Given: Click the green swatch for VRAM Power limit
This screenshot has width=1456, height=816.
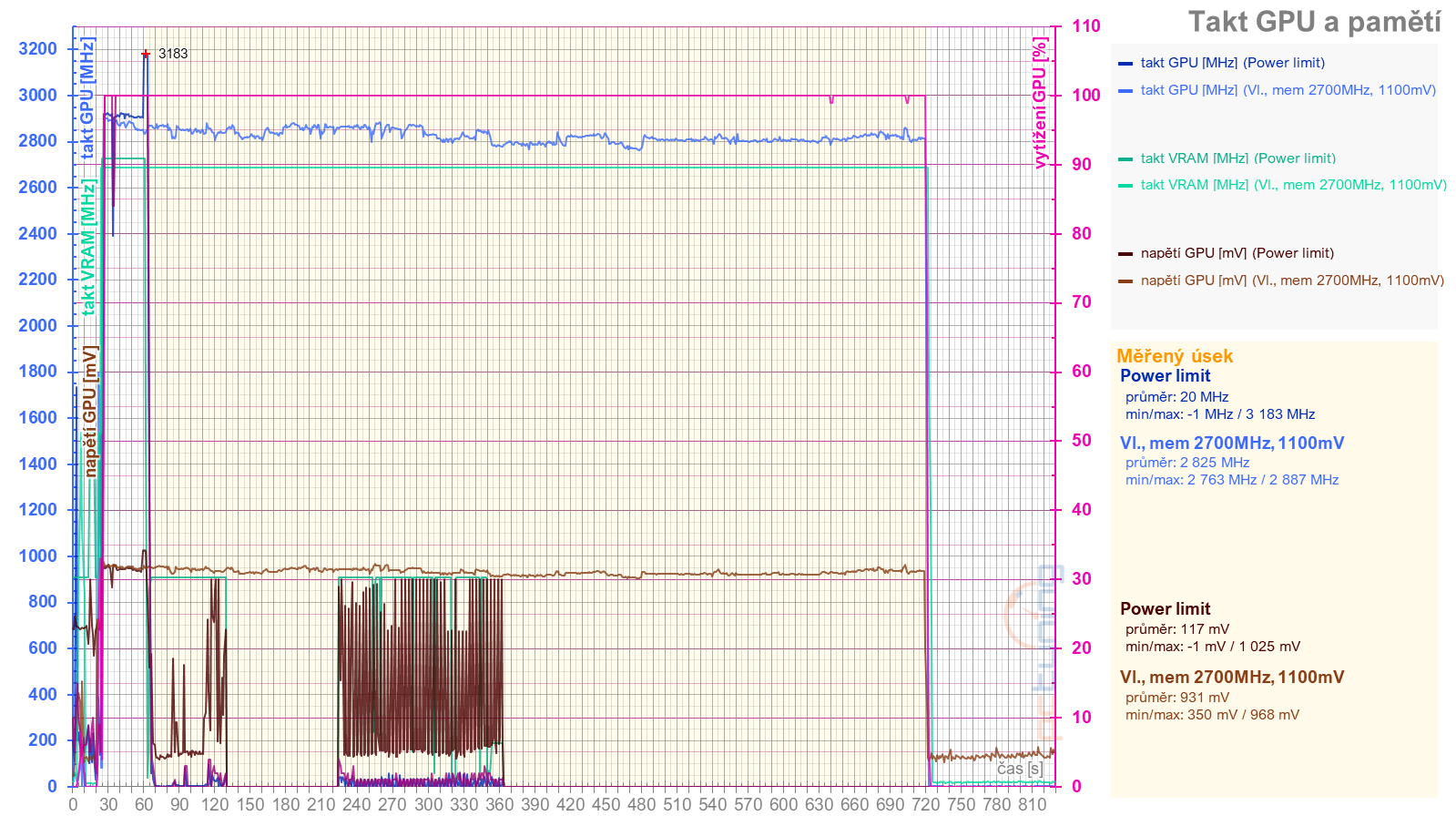Looking at the screenshot, I should [1125, 159].
